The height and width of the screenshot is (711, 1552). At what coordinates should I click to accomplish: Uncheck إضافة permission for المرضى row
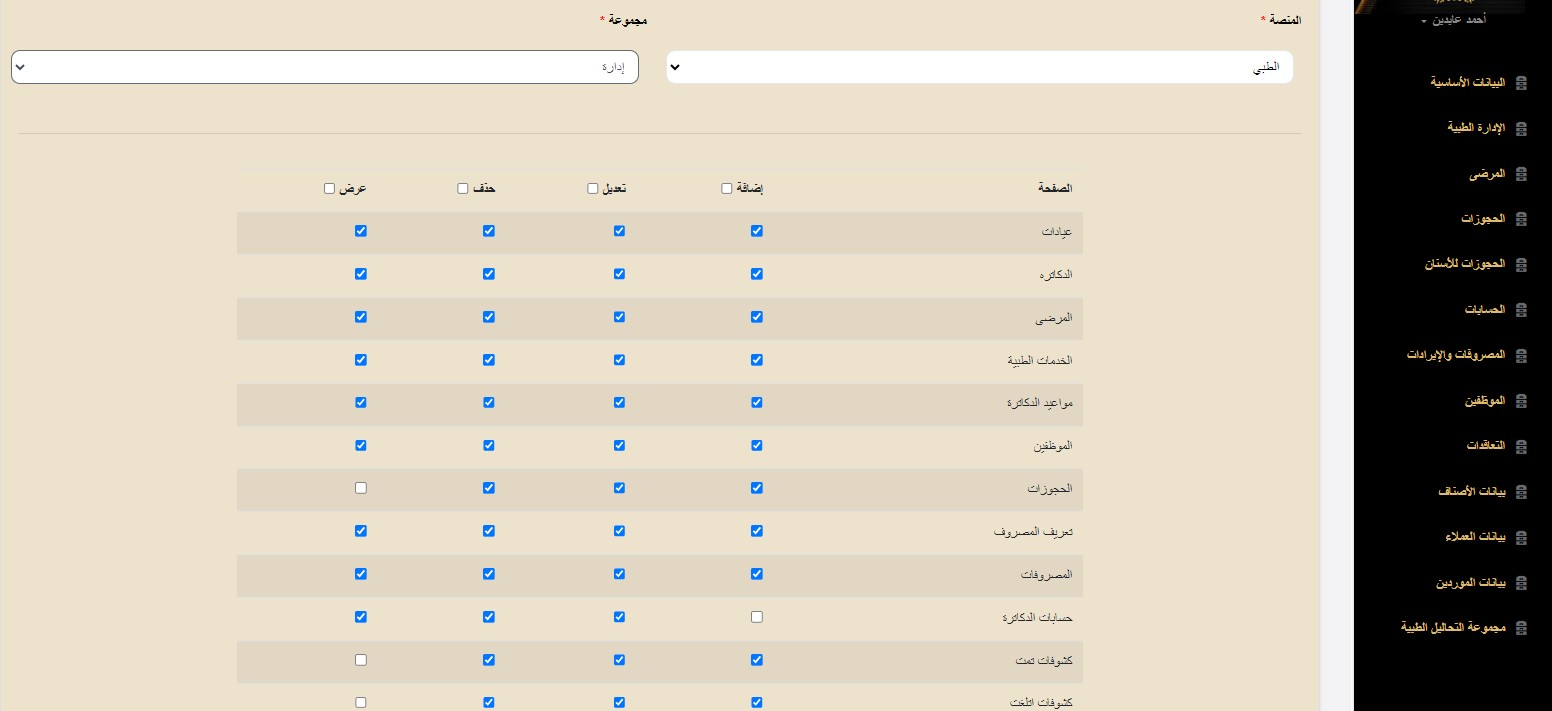click(x=757, y=317)
